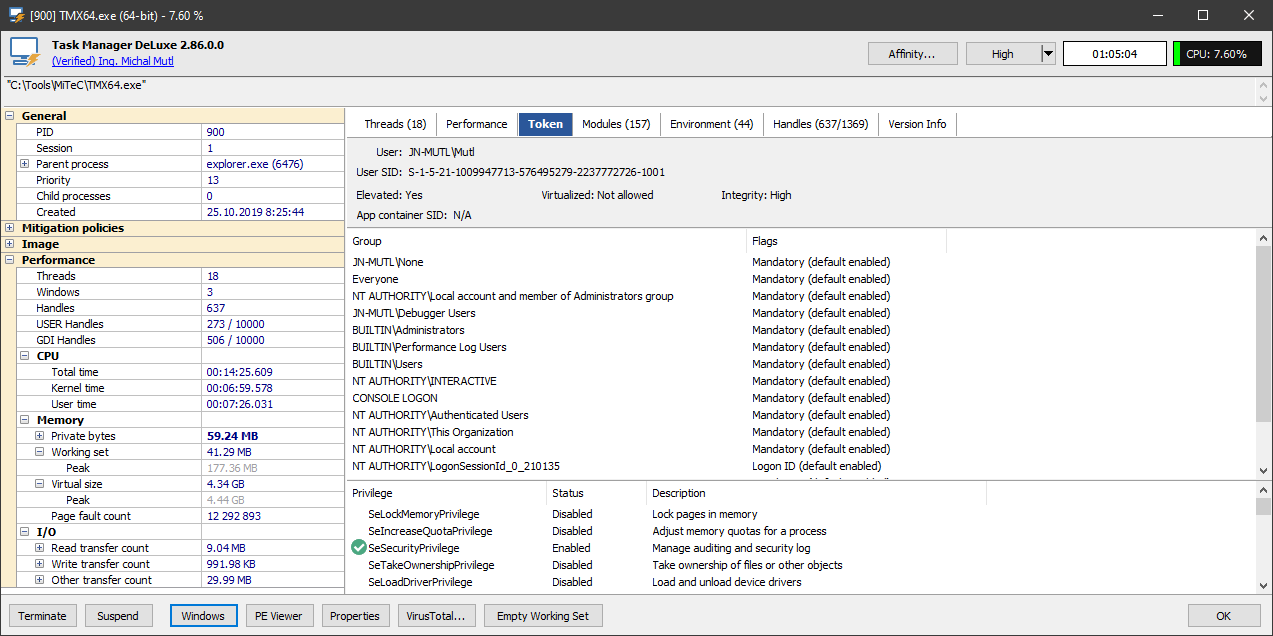This screenshot has height=636, width=1273.
Task: Confirm with the OK button
Action: click(1224, 616)
